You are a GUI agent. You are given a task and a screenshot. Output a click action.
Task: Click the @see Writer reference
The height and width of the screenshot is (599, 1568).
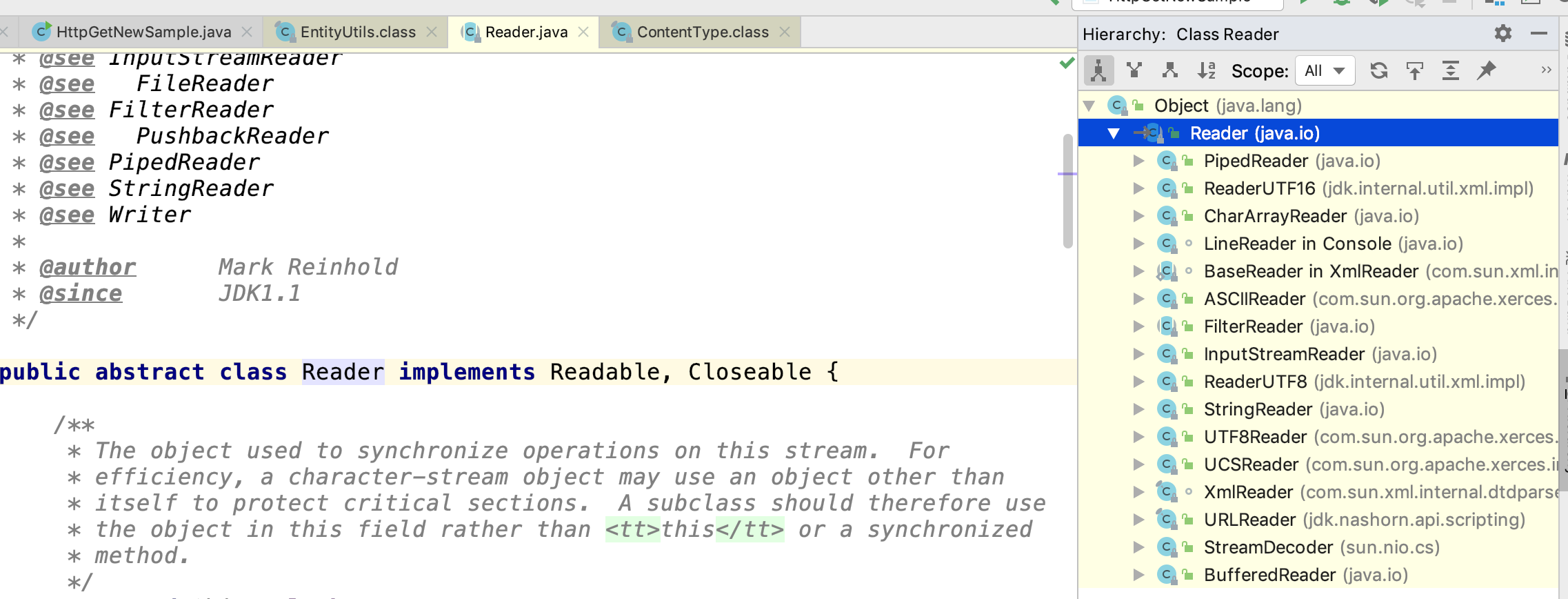(x=150, y=215)
